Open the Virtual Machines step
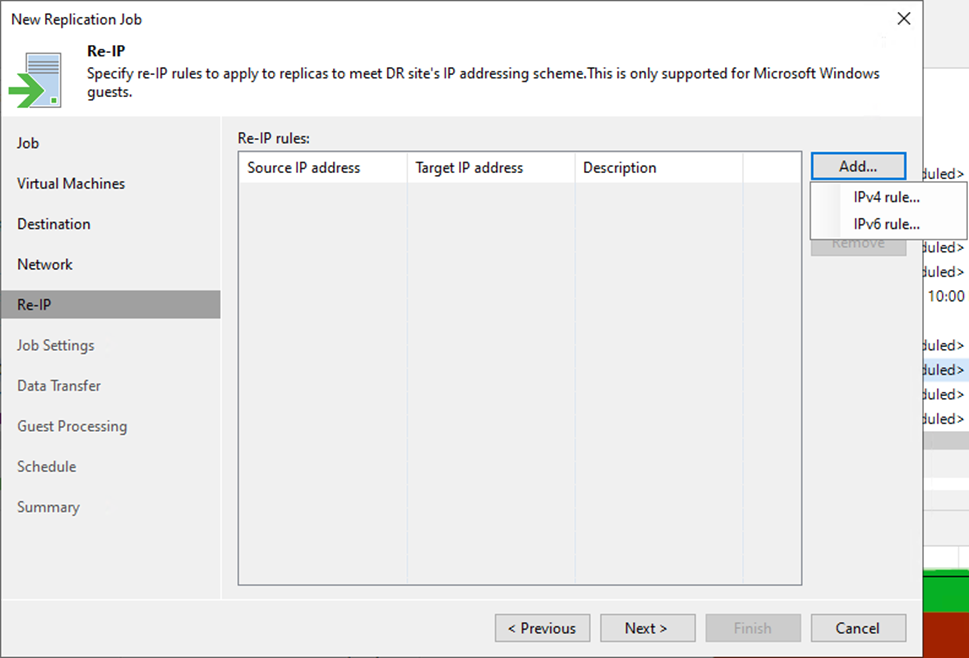969x658 pixels. click(71, 184)
